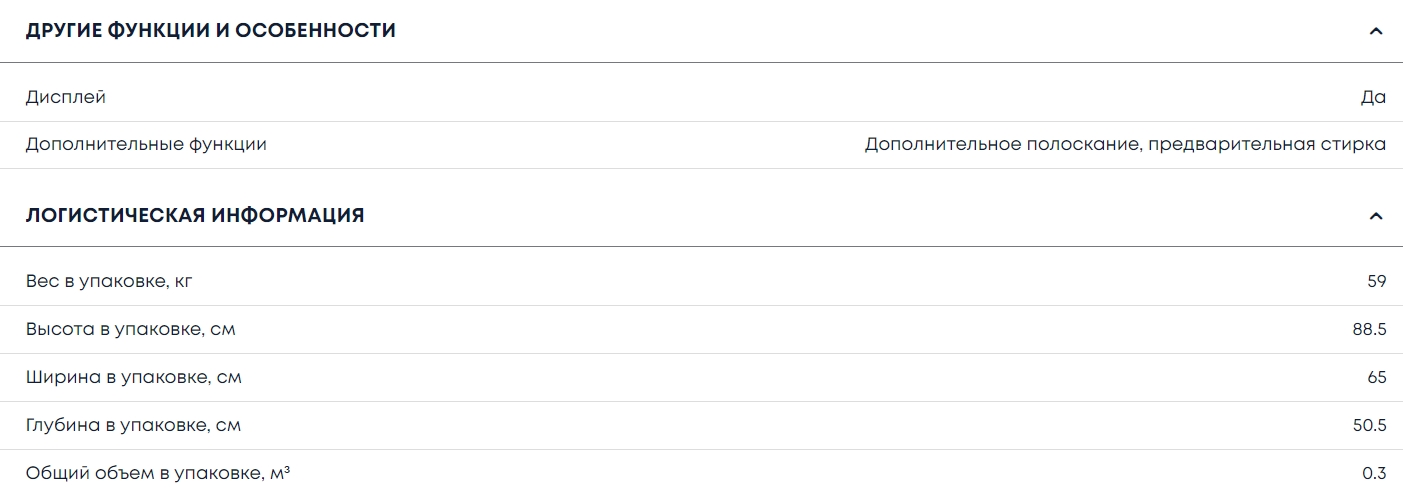
Task: Click the package depth value 50.5
Action: tap(1369, 425)
